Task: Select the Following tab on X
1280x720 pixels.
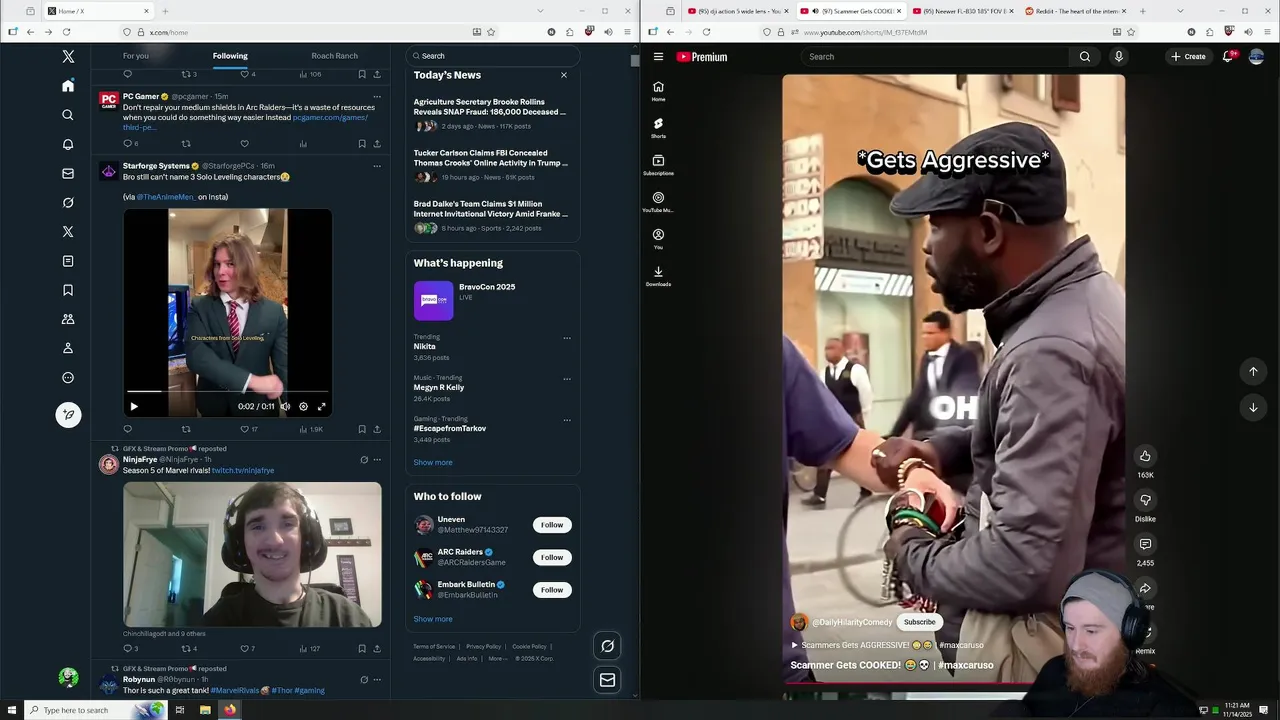Action: click(x=230, y=56)
